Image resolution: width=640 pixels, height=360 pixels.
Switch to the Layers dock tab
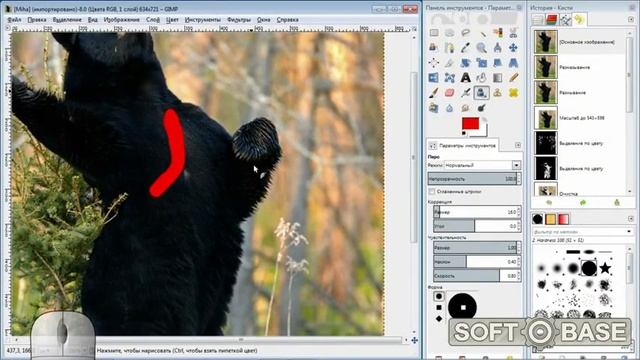[538, 19]
